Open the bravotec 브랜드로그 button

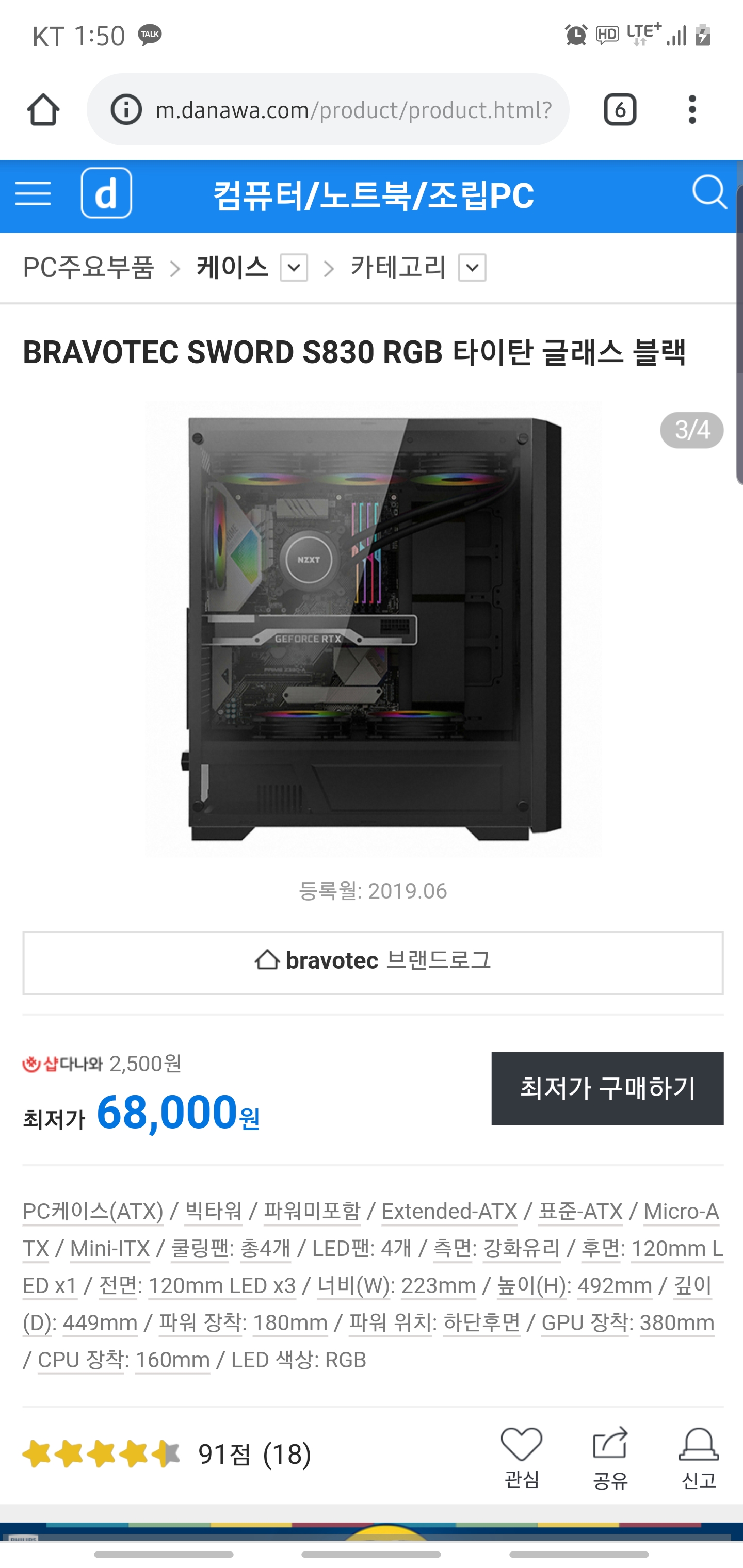[373, 962]
